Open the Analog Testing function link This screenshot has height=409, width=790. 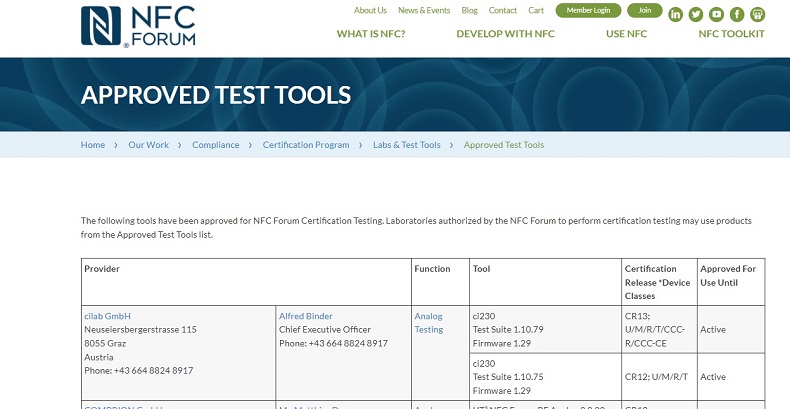click(429, 323)
